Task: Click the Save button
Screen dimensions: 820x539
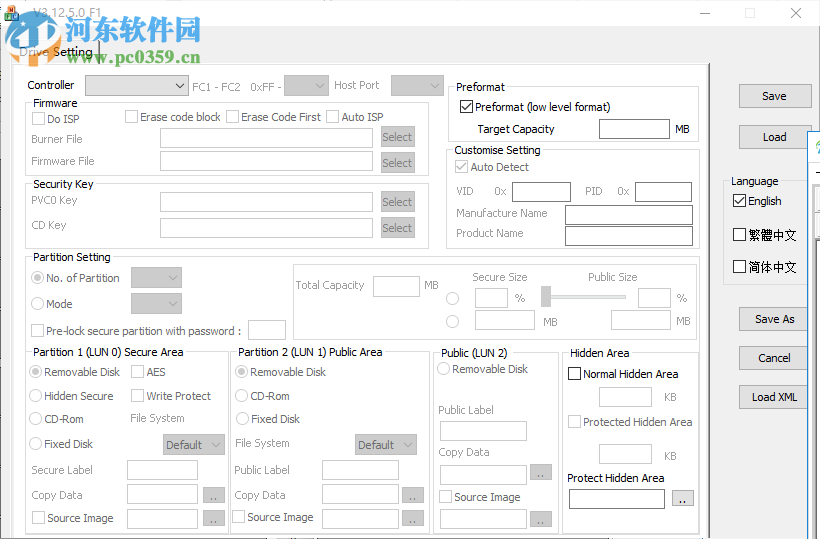Action: click(774, 96)
